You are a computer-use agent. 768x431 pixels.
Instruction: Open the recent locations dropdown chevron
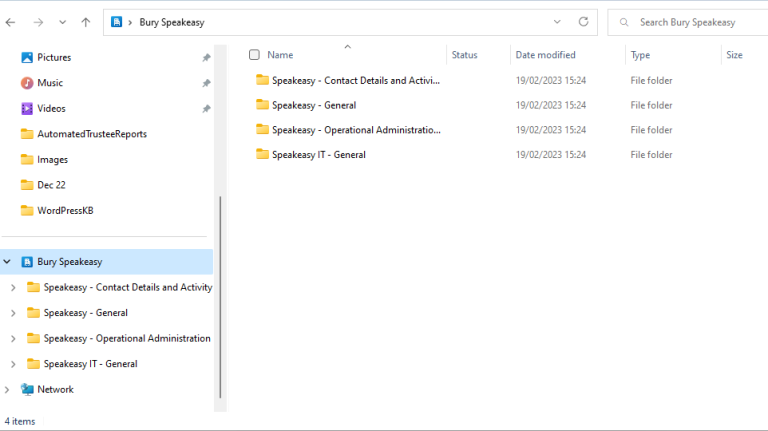[x=62, y=22]
